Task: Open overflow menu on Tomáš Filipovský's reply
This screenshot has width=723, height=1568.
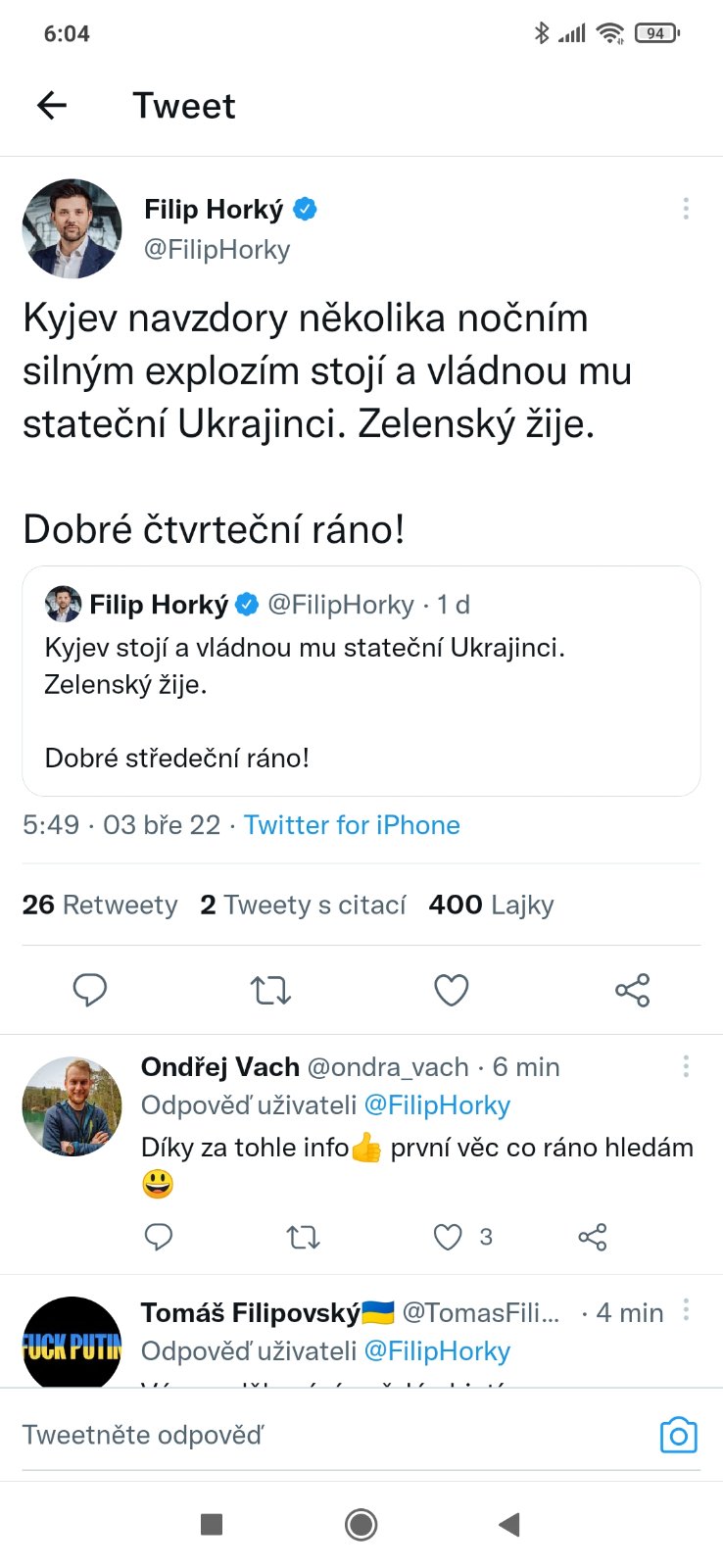Action: (x=686, y=1310)
